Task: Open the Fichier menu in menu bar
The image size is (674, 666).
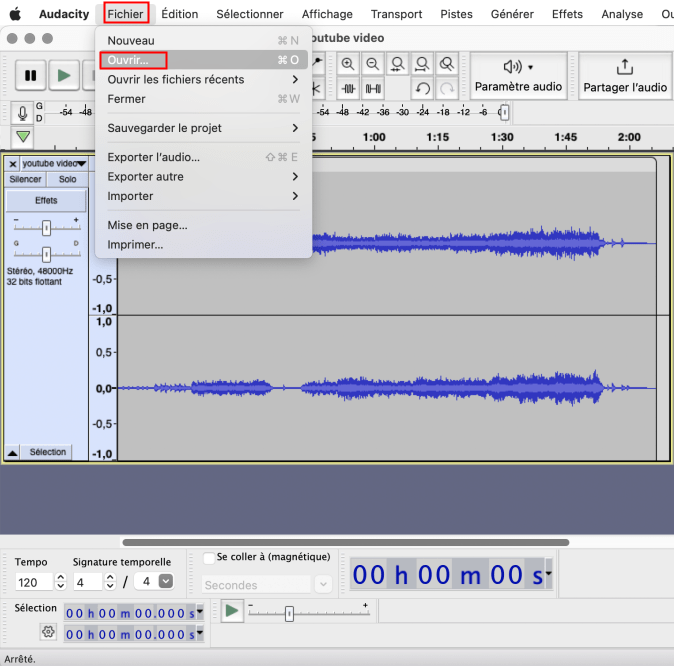Action: (x=126, y=14)
